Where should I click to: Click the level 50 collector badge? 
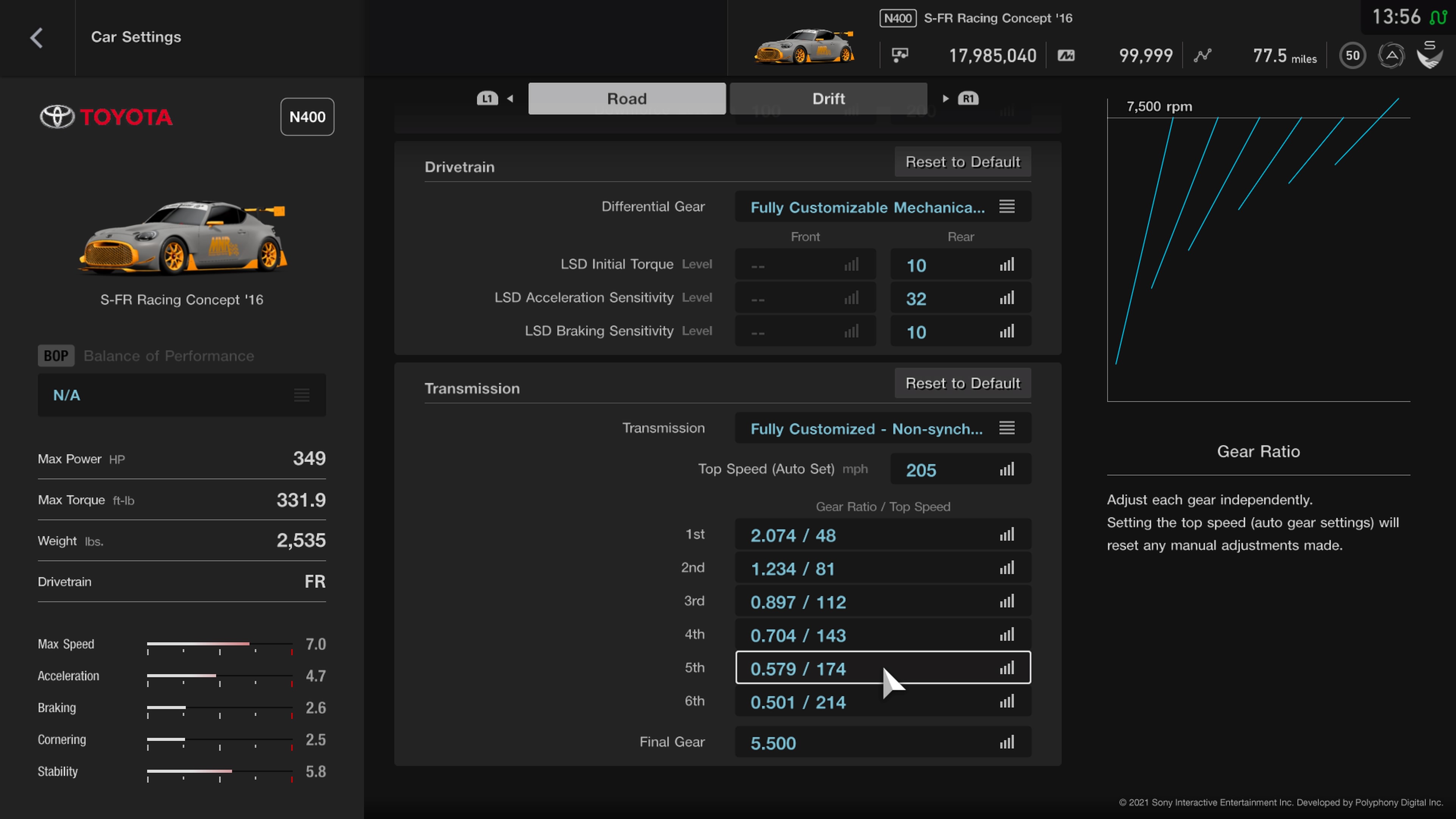(1352, 55)
